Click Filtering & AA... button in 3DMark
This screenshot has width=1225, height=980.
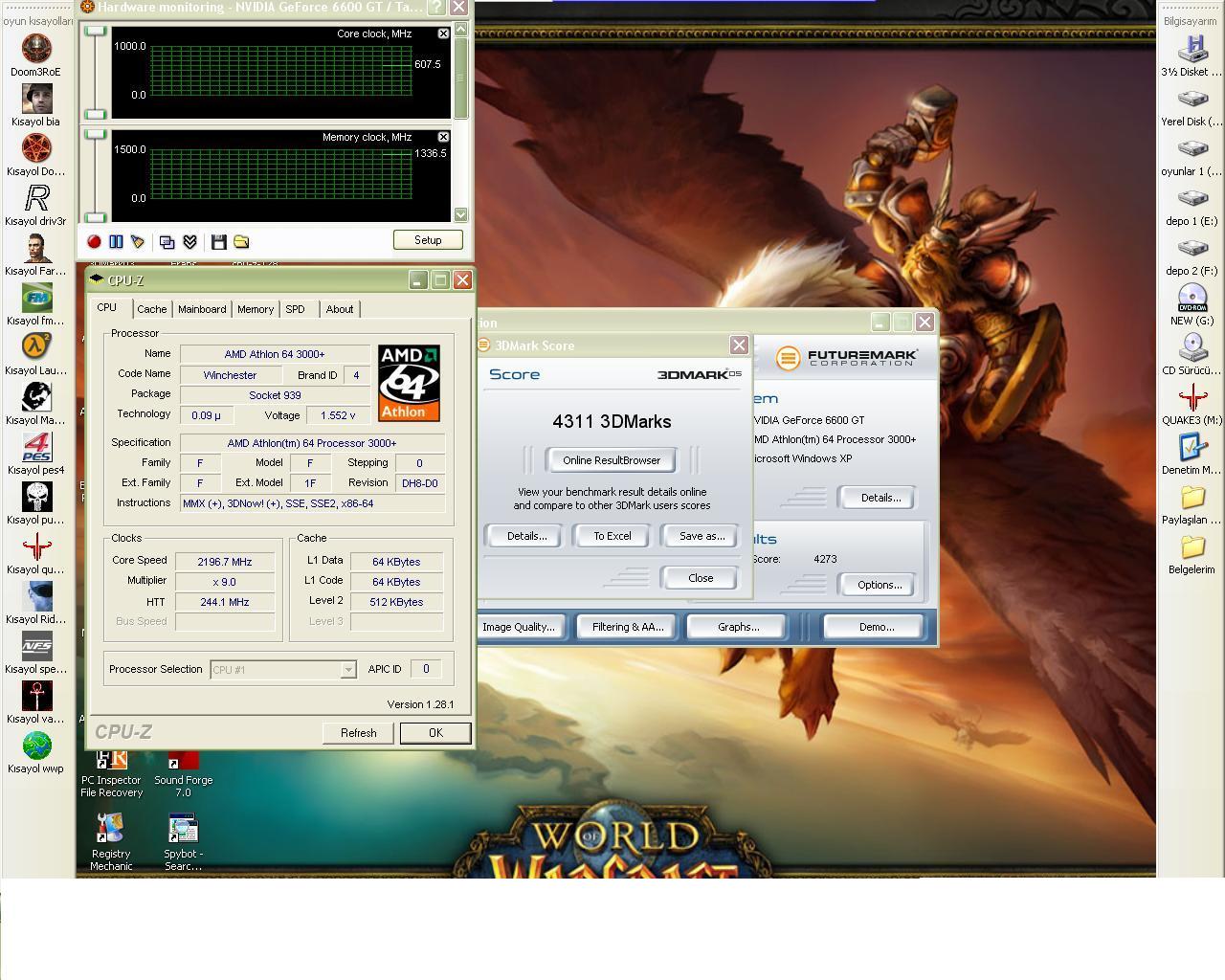tap(628, 627)
